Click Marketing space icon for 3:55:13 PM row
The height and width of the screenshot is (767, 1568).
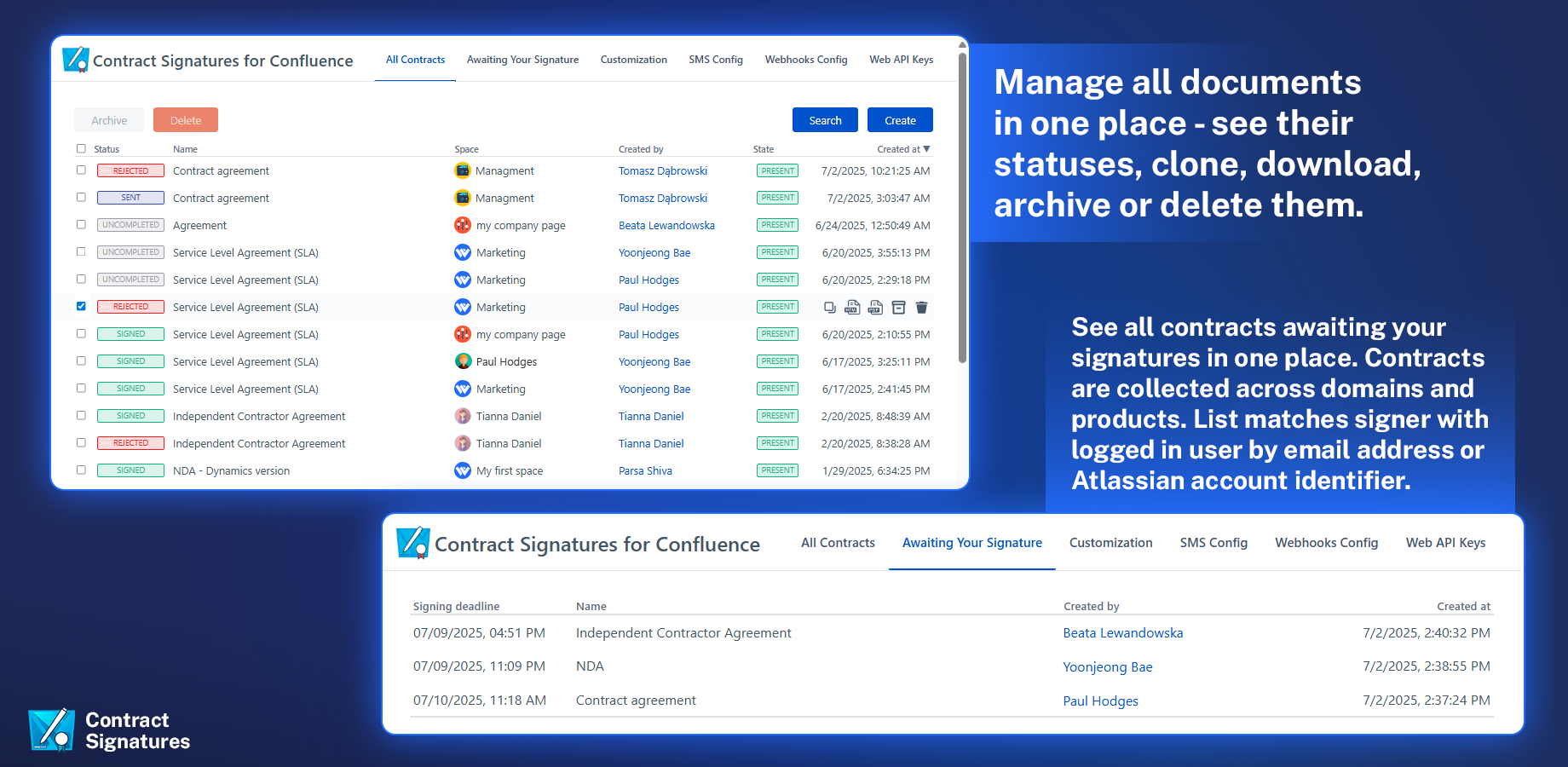pyautogui.click(x=463, y=252)
